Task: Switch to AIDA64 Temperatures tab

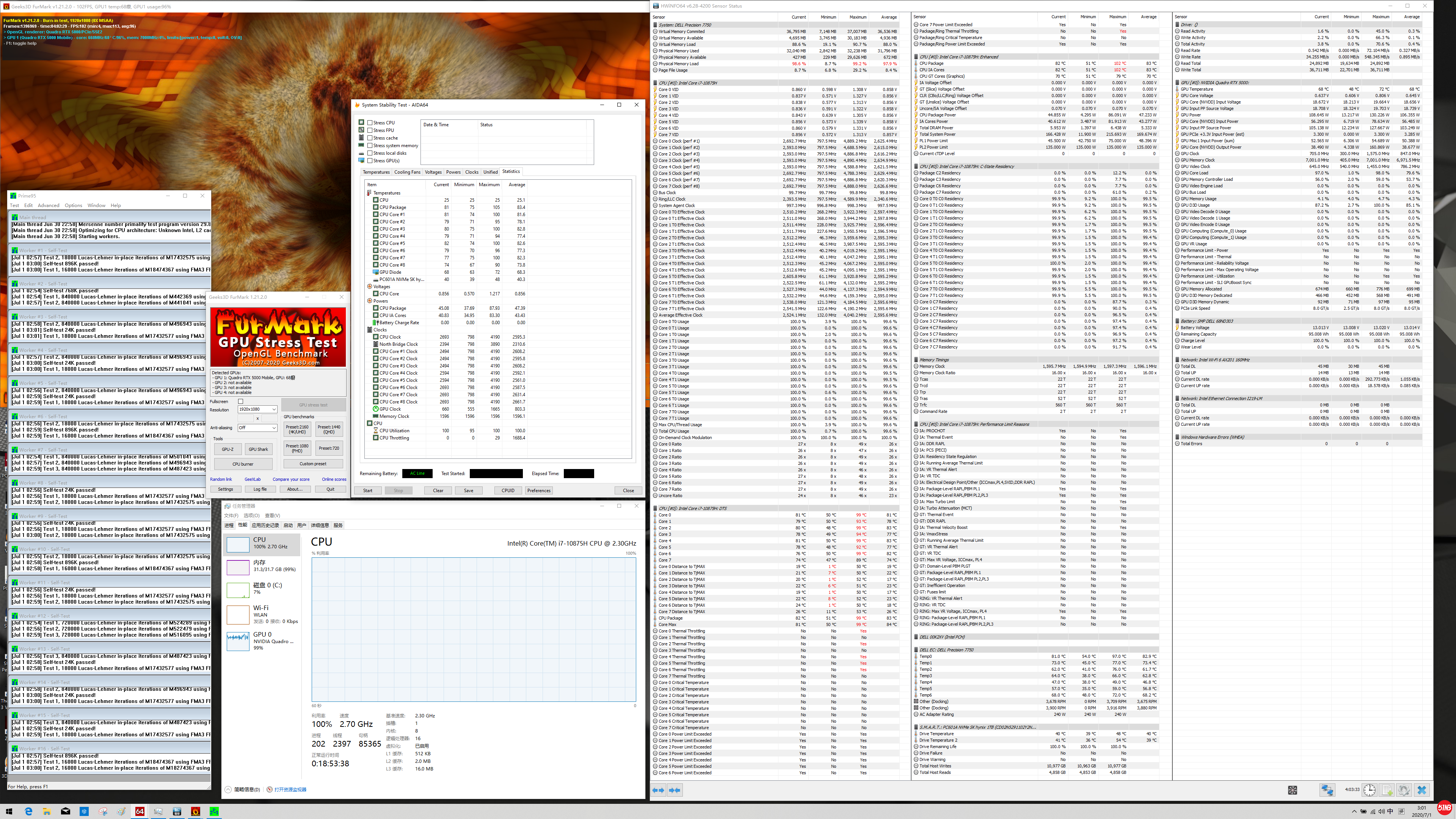Action: (x=377, y=173)
